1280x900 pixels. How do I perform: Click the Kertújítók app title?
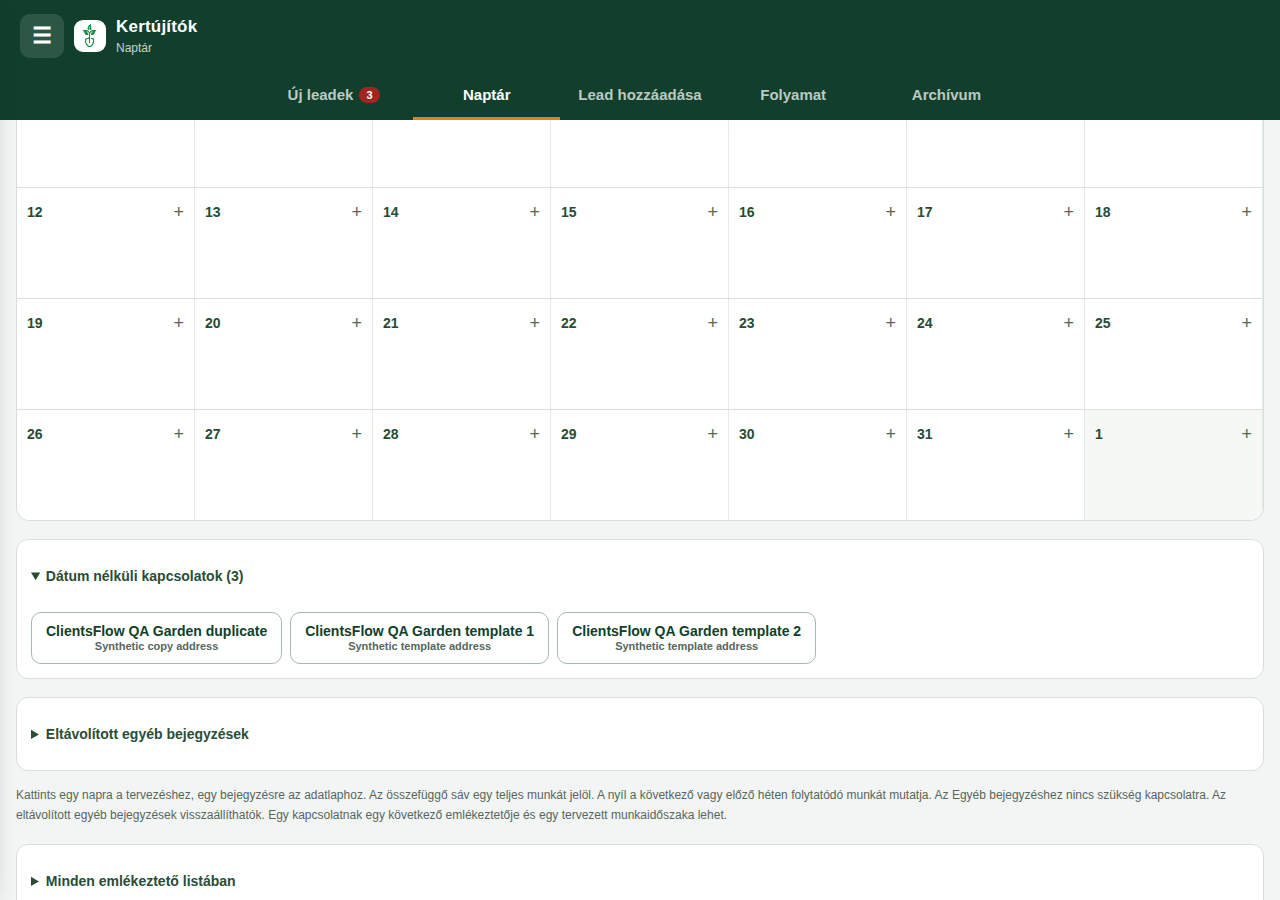point(157,27)
